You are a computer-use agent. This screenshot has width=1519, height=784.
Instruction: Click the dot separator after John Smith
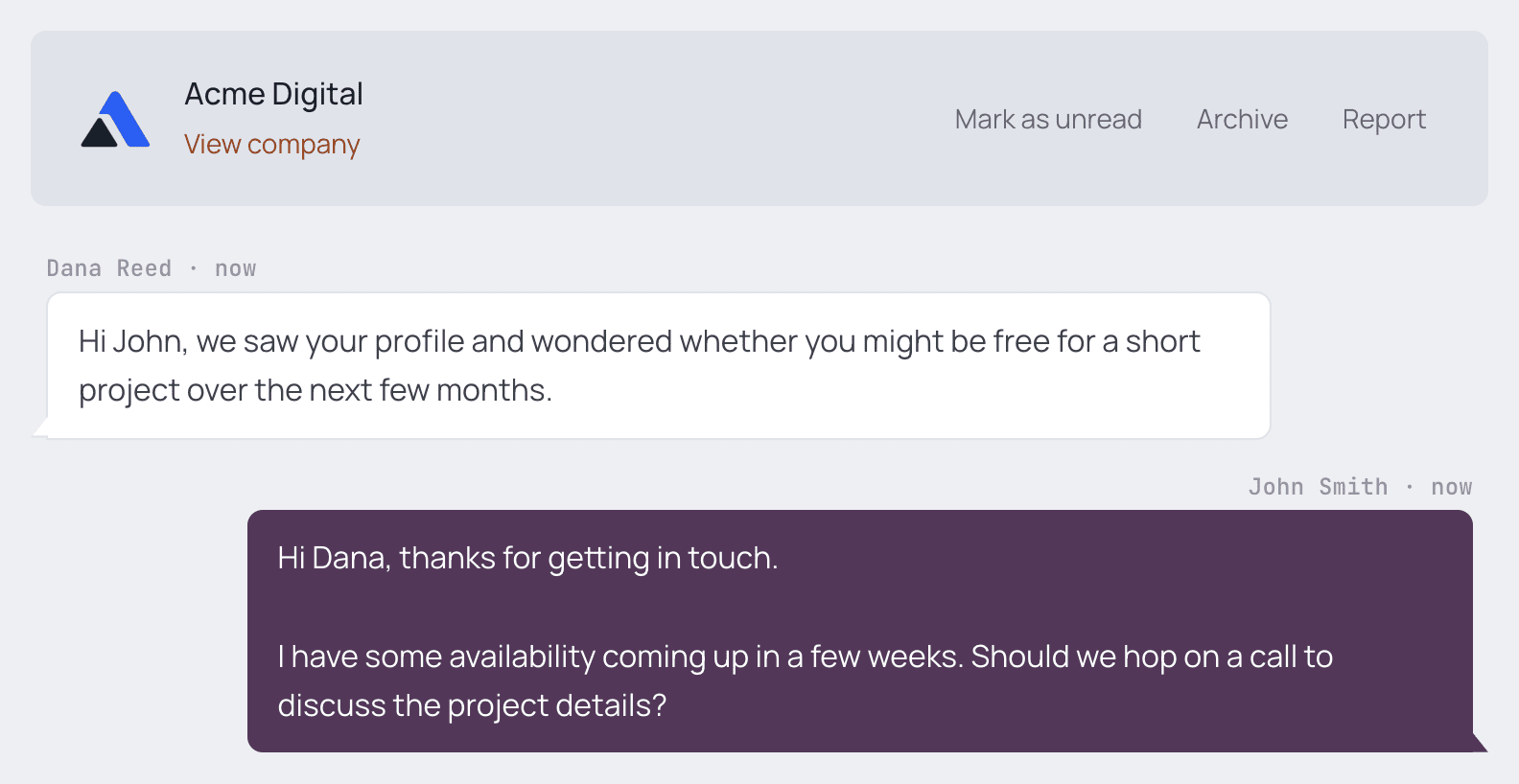tap(1410, 487)
